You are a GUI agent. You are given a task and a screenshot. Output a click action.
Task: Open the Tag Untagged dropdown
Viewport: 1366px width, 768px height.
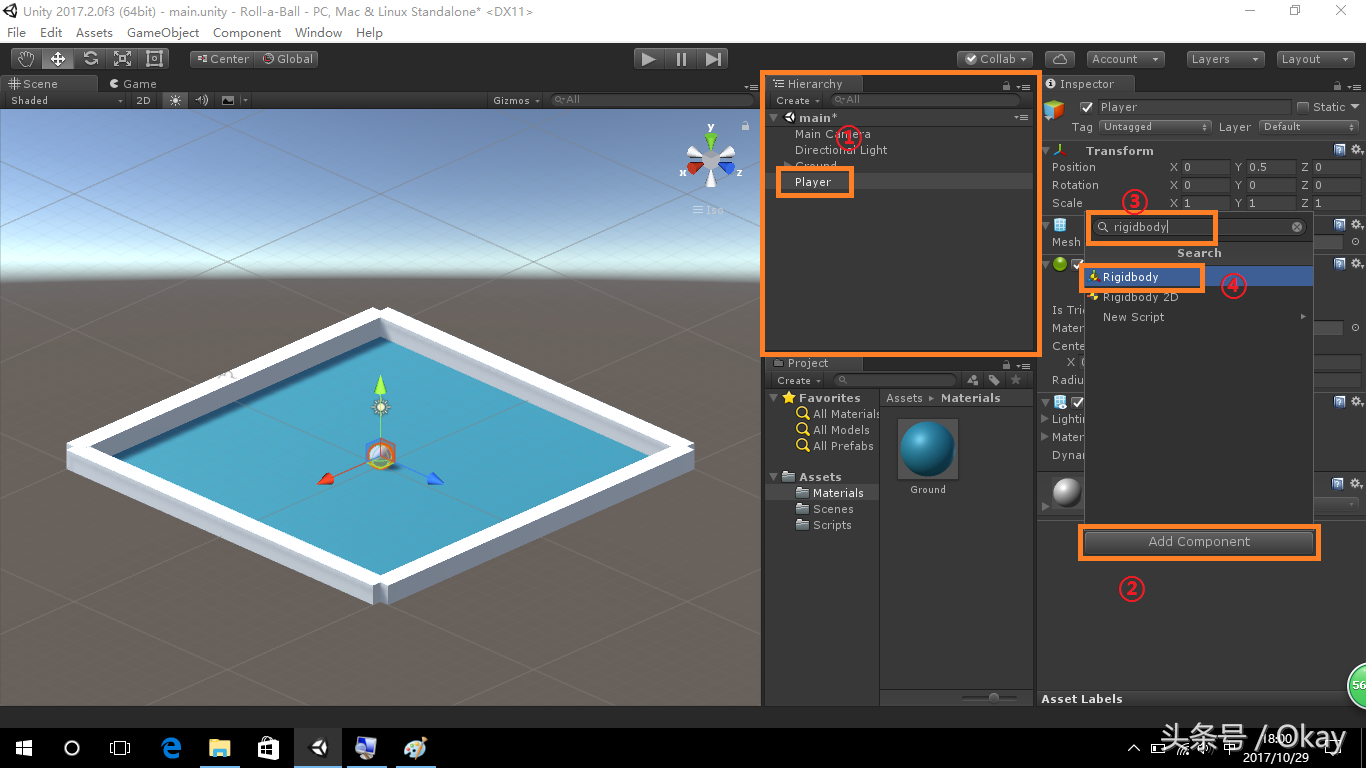coord(1156,127)
